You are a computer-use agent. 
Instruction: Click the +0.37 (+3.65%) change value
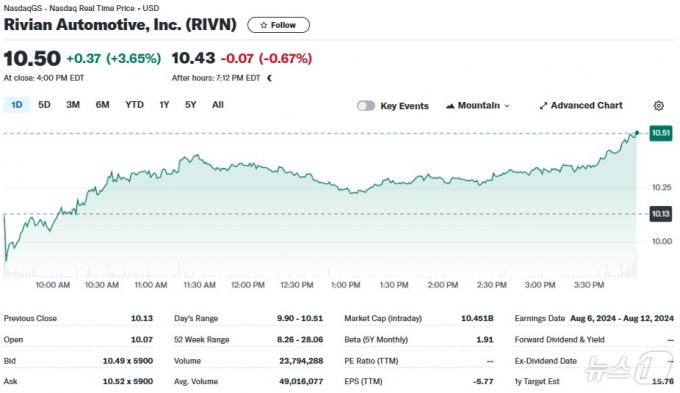tap(114, 59)
